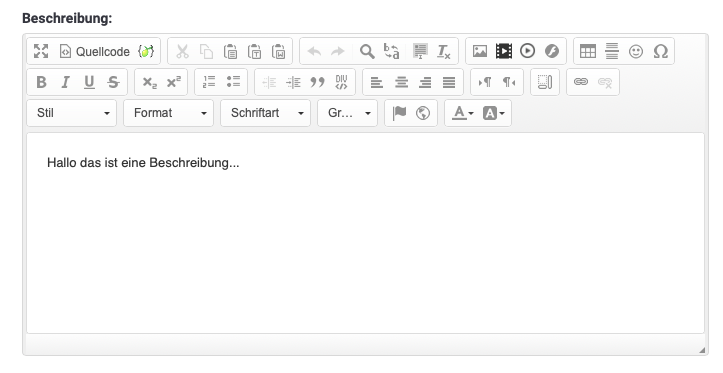
Task: Click paste from Word icon
Action: 279,51
